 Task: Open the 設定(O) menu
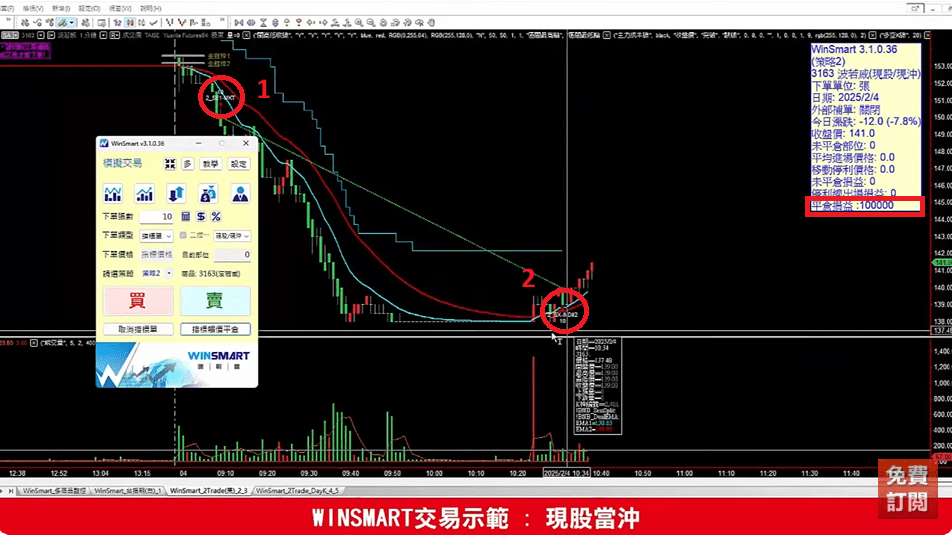[x=89, y=9]
